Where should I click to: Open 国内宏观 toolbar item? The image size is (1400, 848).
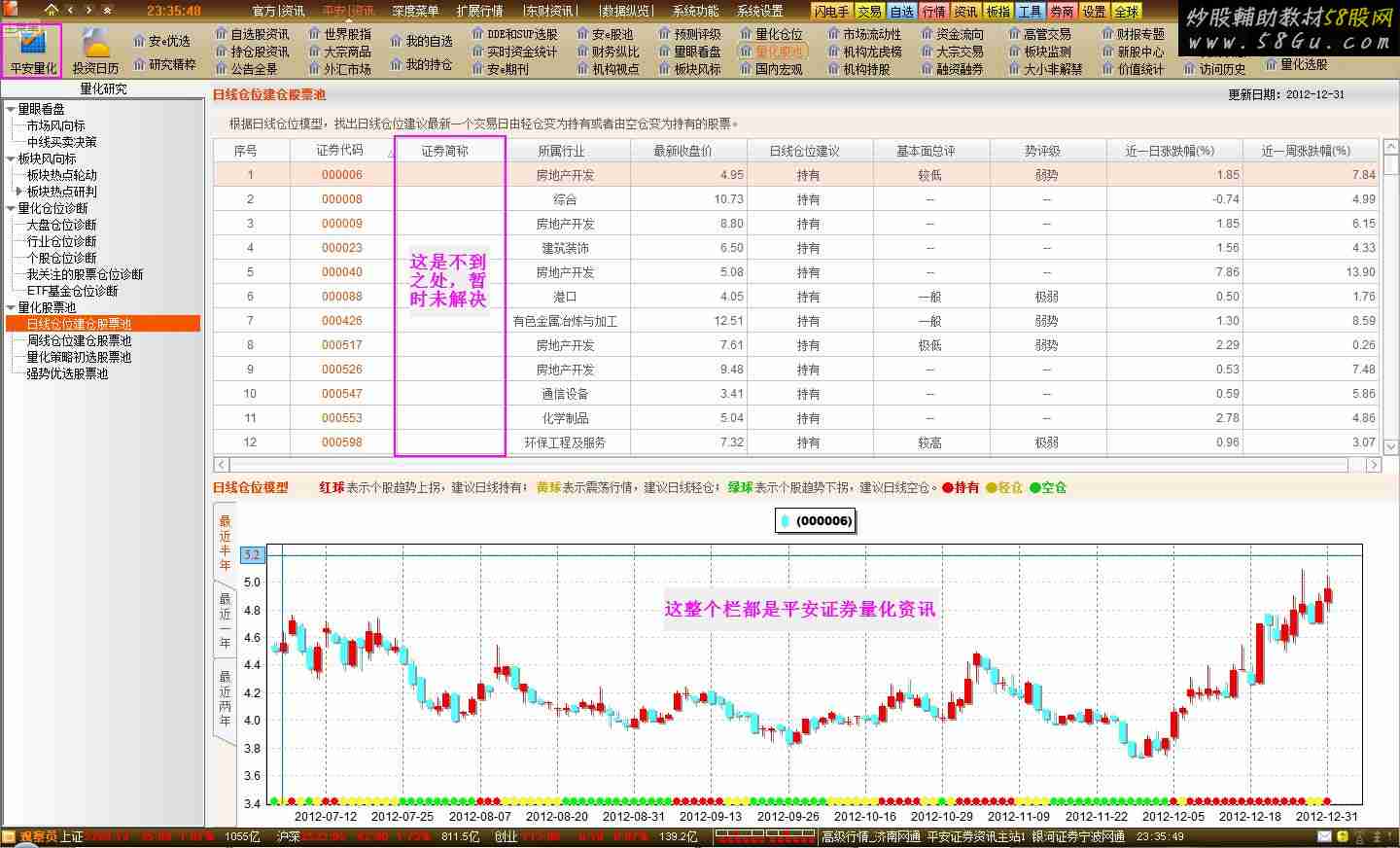click(771, 69)
